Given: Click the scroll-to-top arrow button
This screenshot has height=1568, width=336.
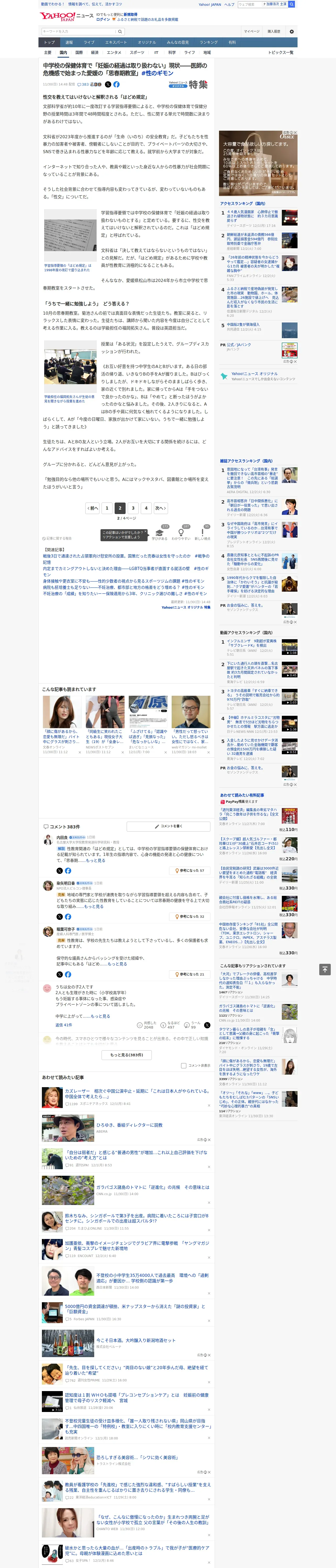Looking at the screenshot, I should [325, 969].
